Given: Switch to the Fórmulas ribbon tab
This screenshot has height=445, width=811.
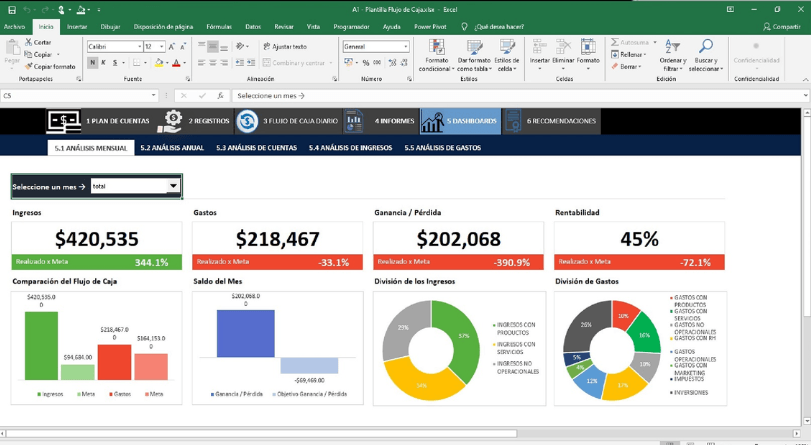Looking at the screenshot, I should tap(219, 27).
